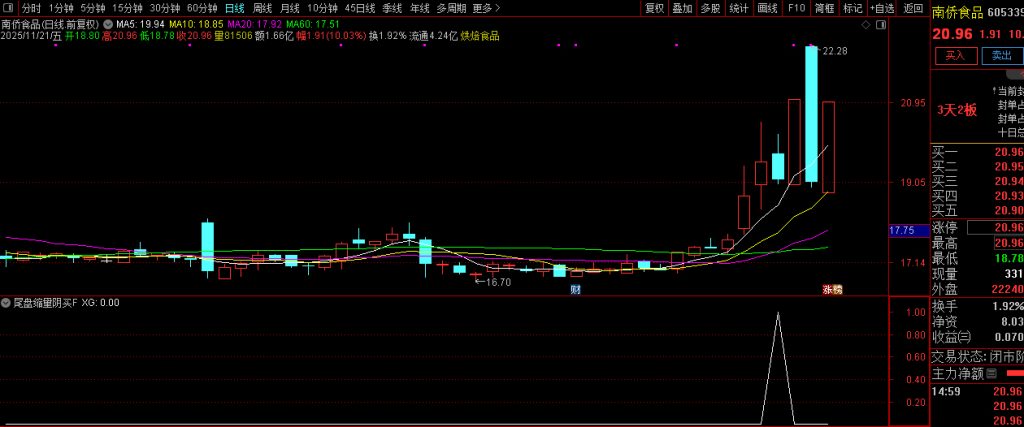
Task: Click the small icon next to 主力净额
Action: point(992,374)
